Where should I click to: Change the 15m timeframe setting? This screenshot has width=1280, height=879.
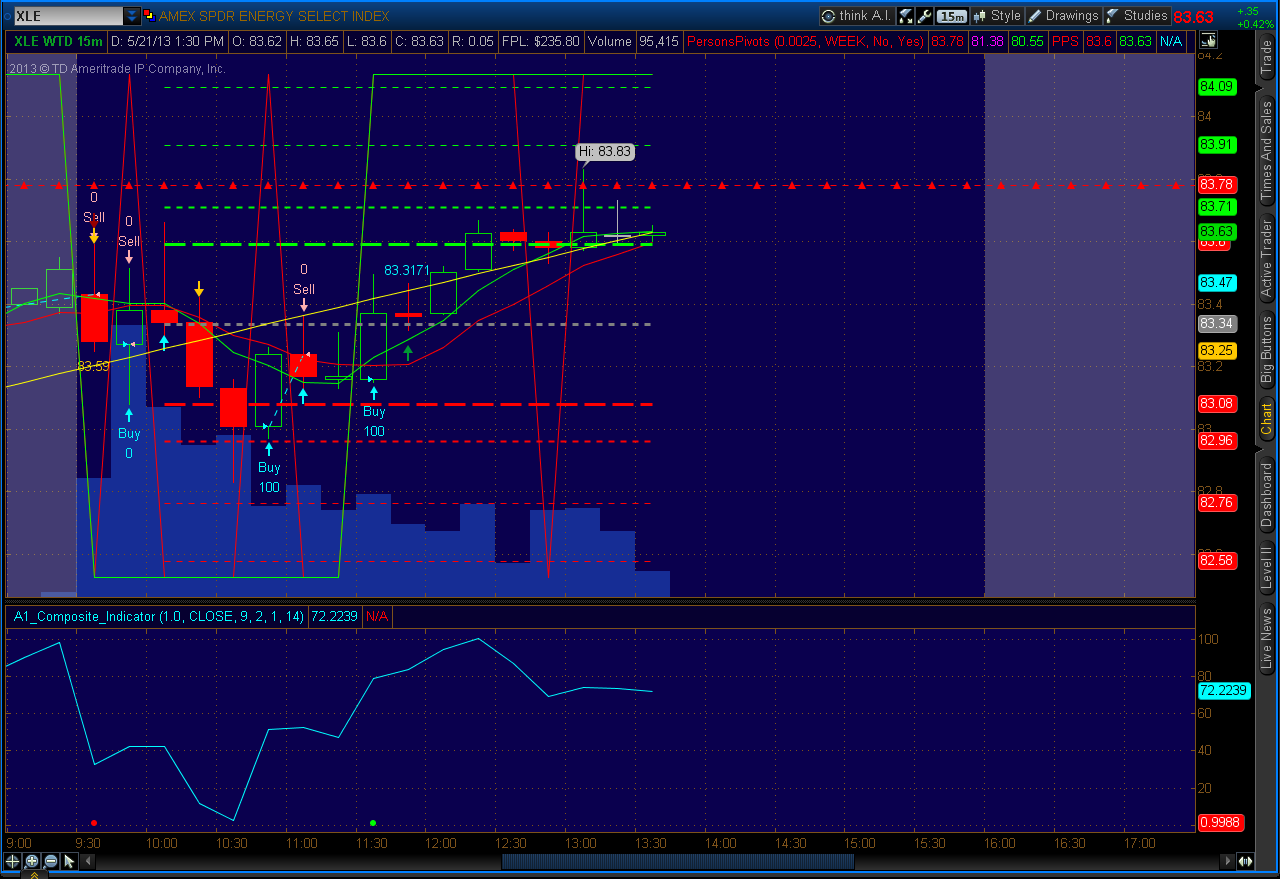pos(952,16)
